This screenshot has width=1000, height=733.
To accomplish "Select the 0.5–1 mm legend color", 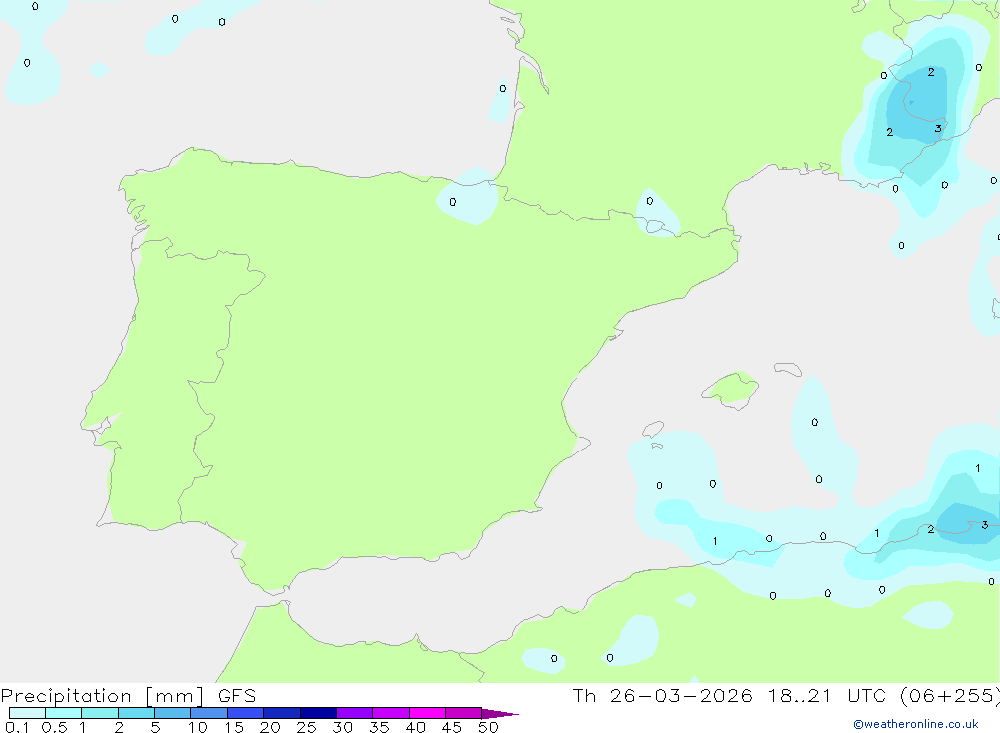I will coord(63,713).
